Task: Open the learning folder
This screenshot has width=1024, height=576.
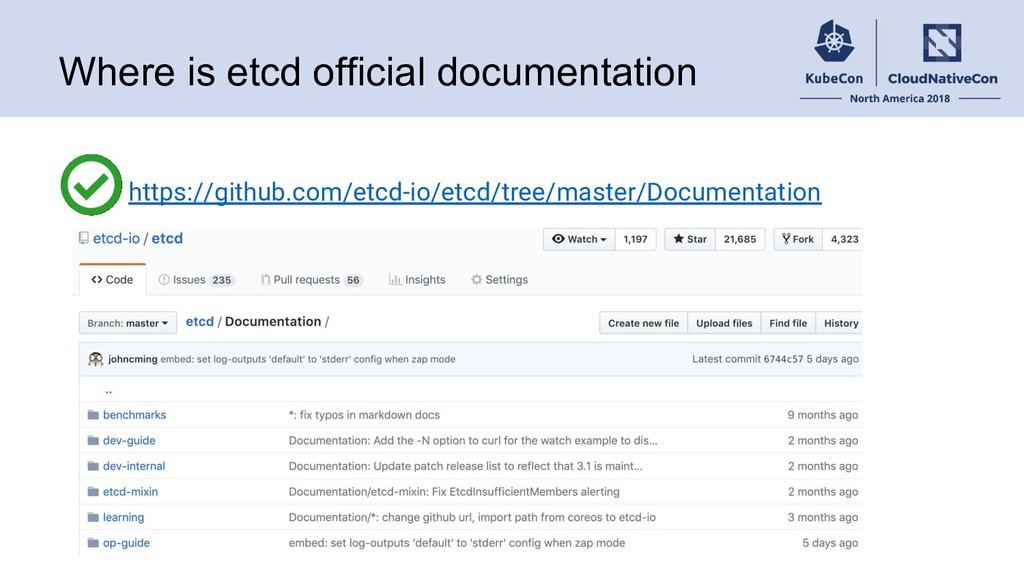Action: (x=123, y=517)
